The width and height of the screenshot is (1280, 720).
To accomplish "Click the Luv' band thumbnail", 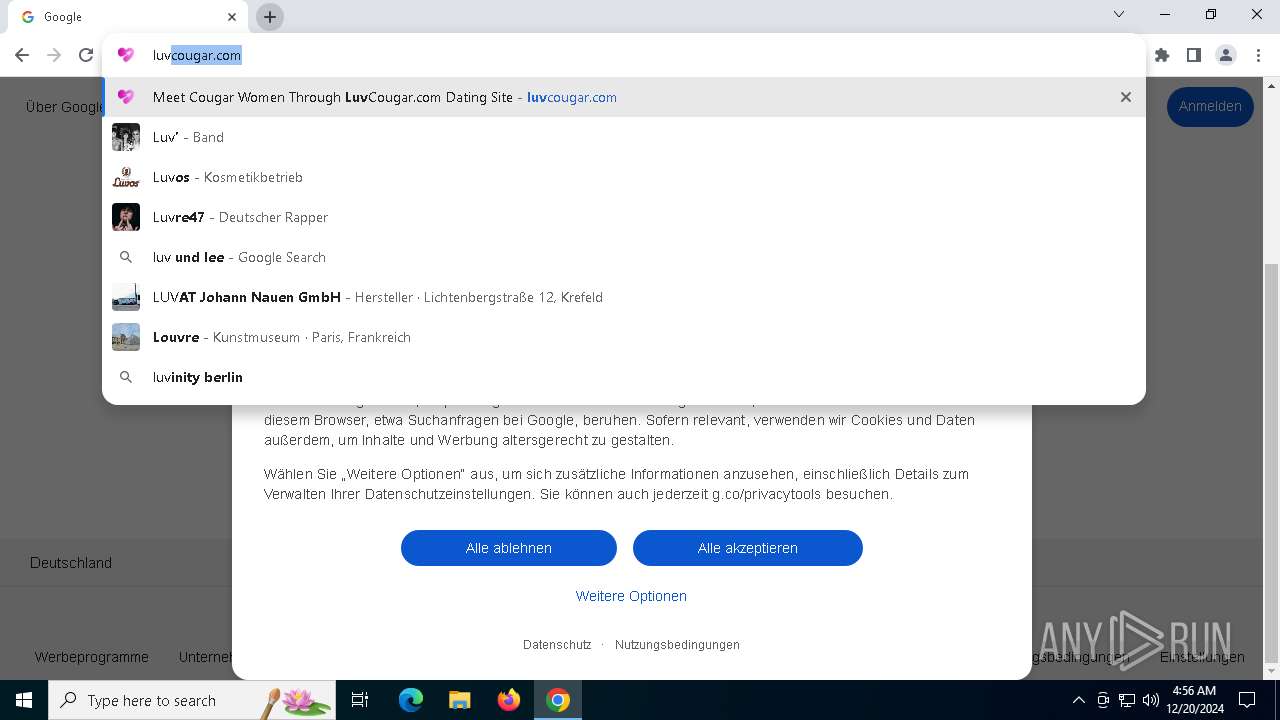I will point(126,137).
